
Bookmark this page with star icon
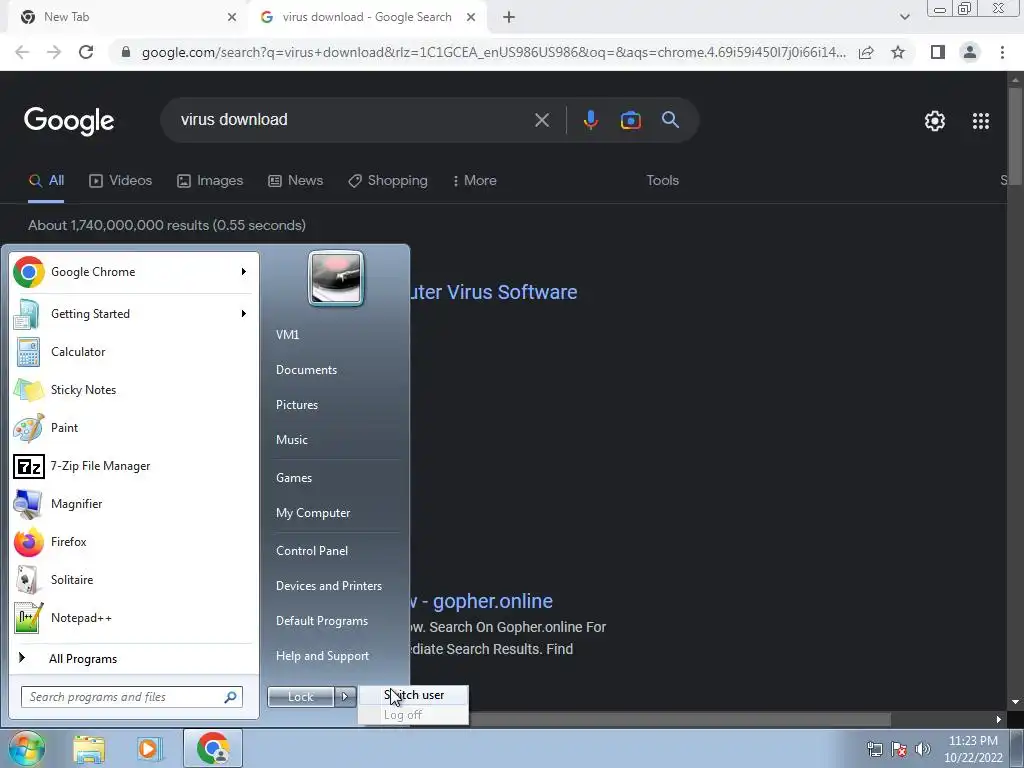[899, 52]
